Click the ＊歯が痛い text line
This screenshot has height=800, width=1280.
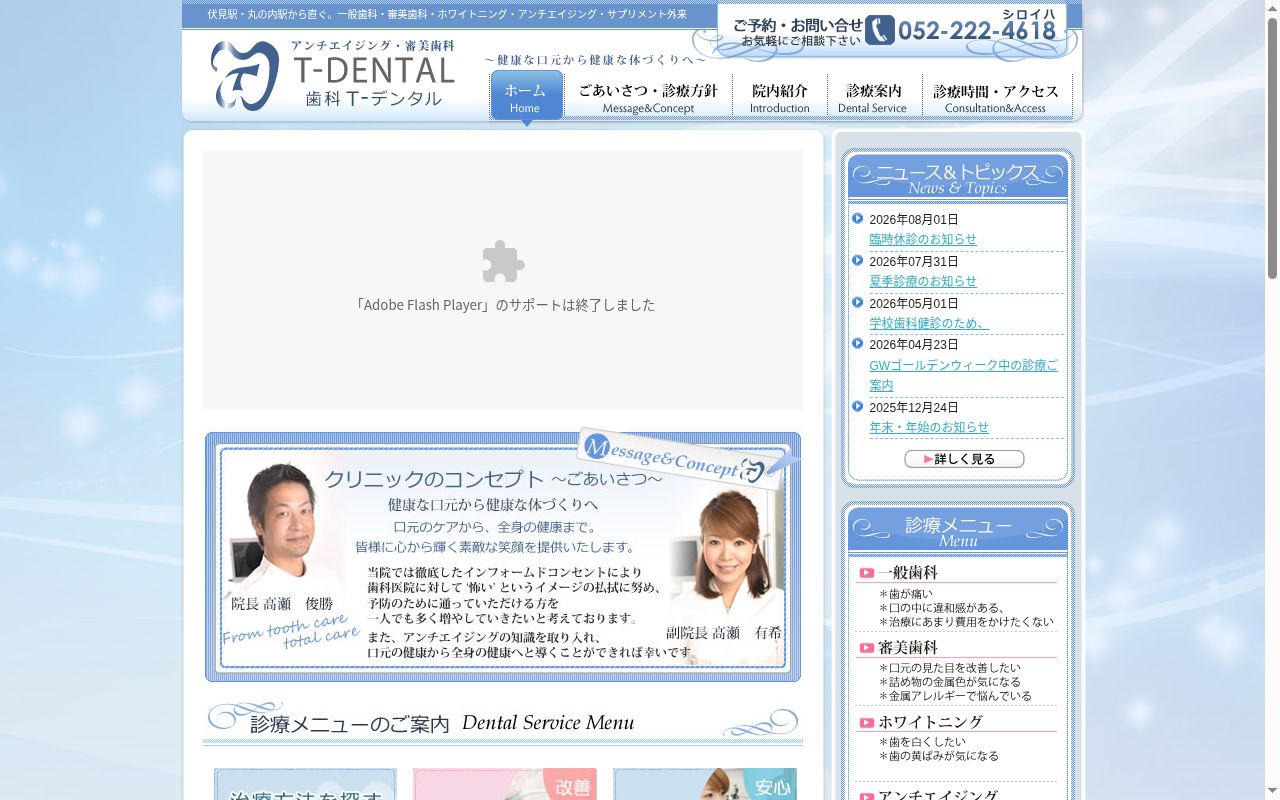pos(905,594)
